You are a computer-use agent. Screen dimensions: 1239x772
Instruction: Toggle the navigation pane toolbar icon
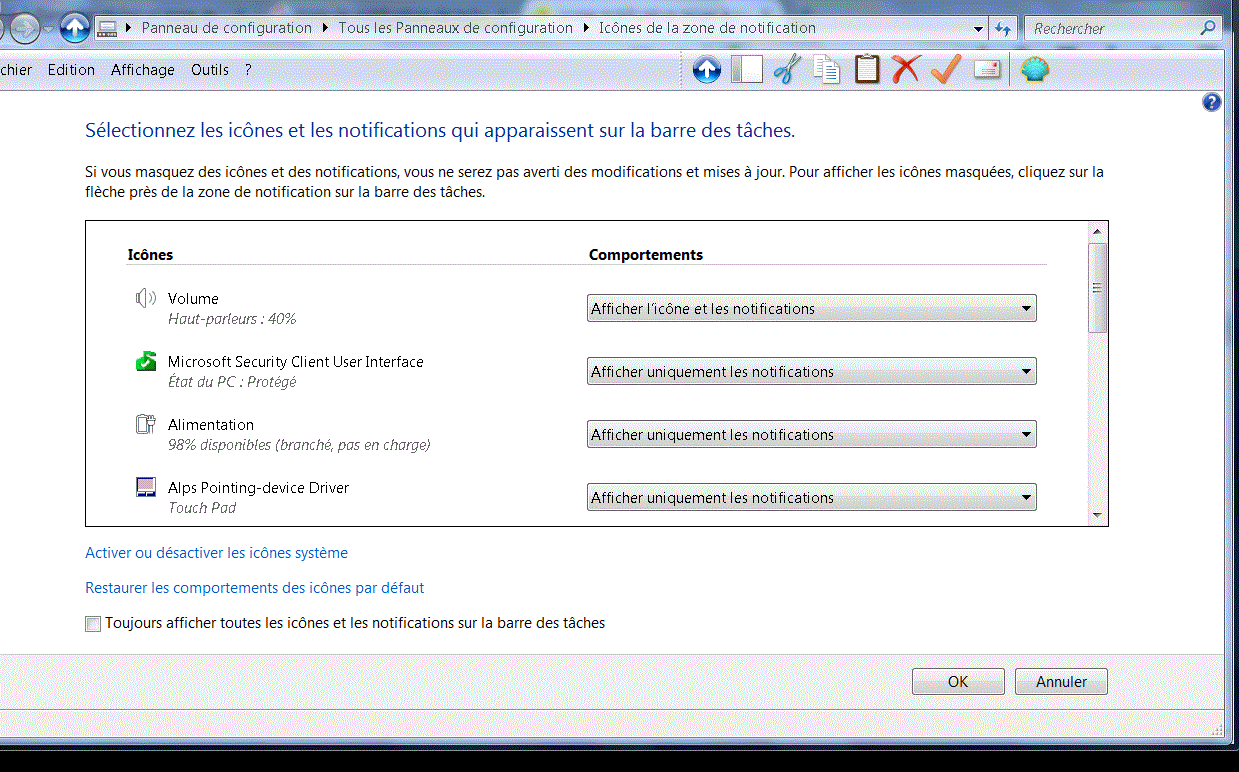[x=747, y=70]
